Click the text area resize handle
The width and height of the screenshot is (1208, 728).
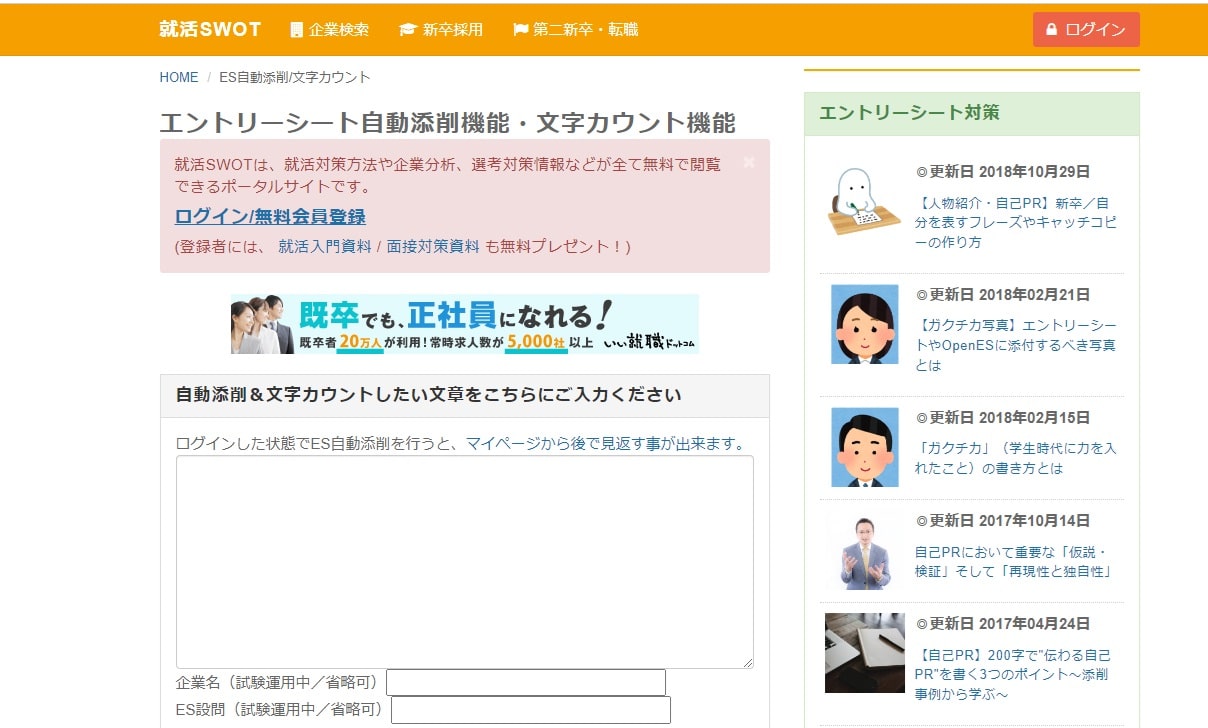pos(747,661)
